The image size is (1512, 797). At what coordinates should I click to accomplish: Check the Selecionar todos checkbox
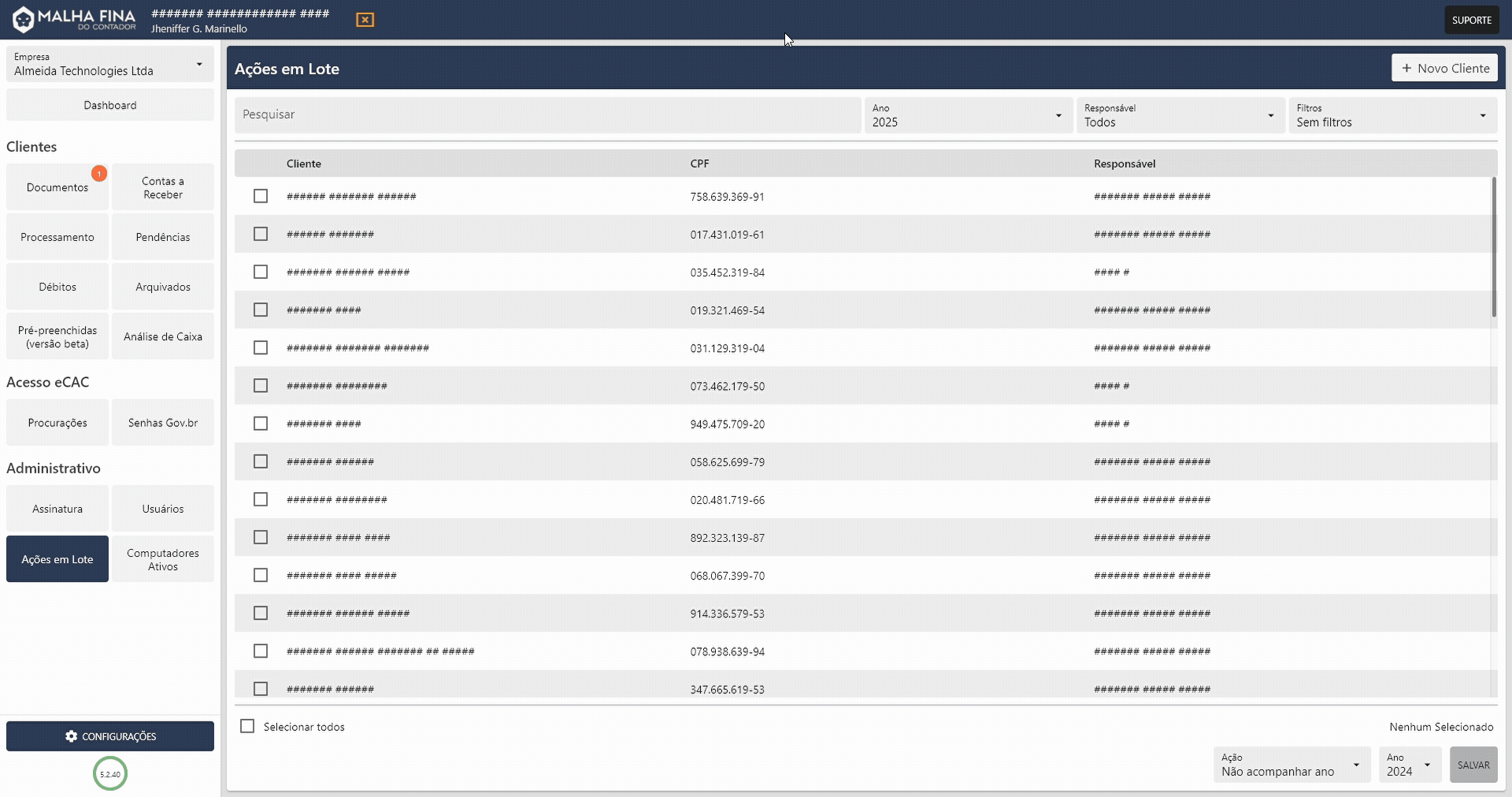pos(247,726)
